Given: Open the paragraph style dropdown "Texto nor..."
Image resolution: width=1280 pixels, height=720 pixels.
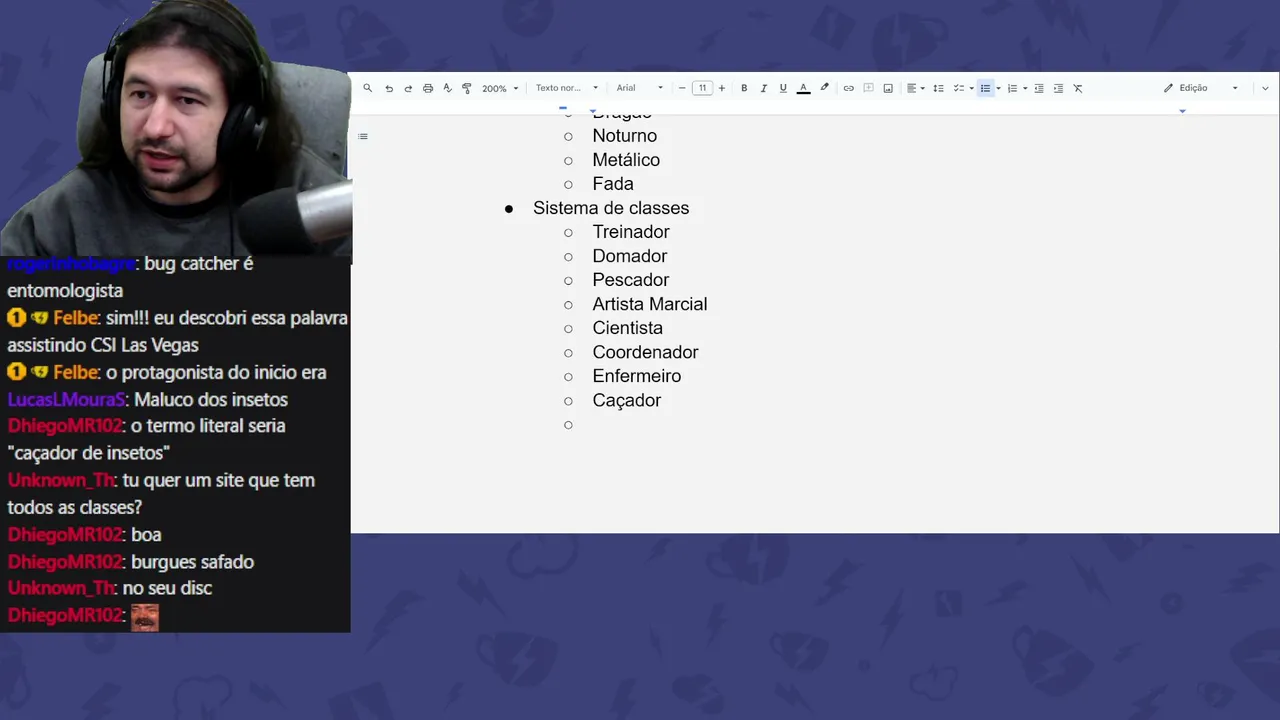Looking at the screenshot, I should coord(567,88).
